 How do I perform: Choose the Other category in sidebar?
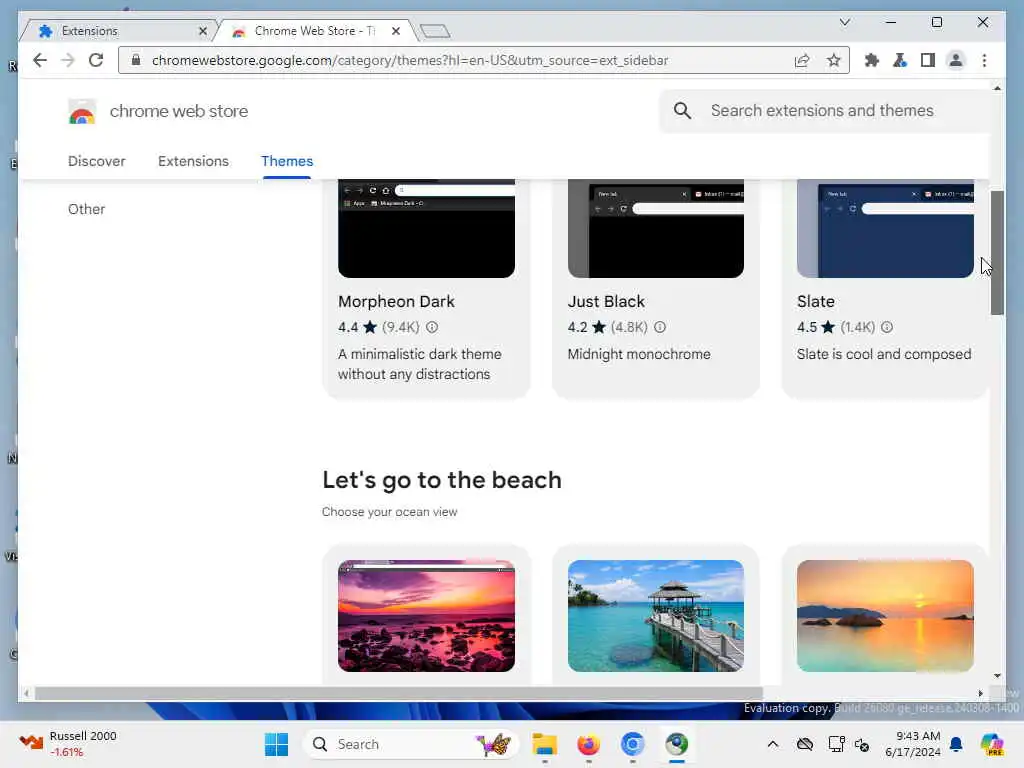86,209
